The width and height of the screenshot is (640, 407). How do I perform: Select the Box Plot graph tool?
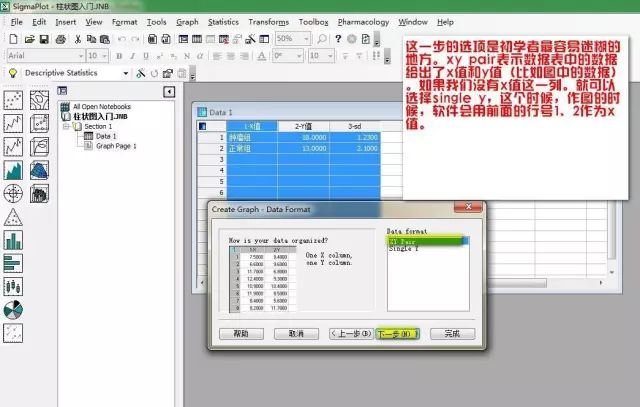(13, 287)
